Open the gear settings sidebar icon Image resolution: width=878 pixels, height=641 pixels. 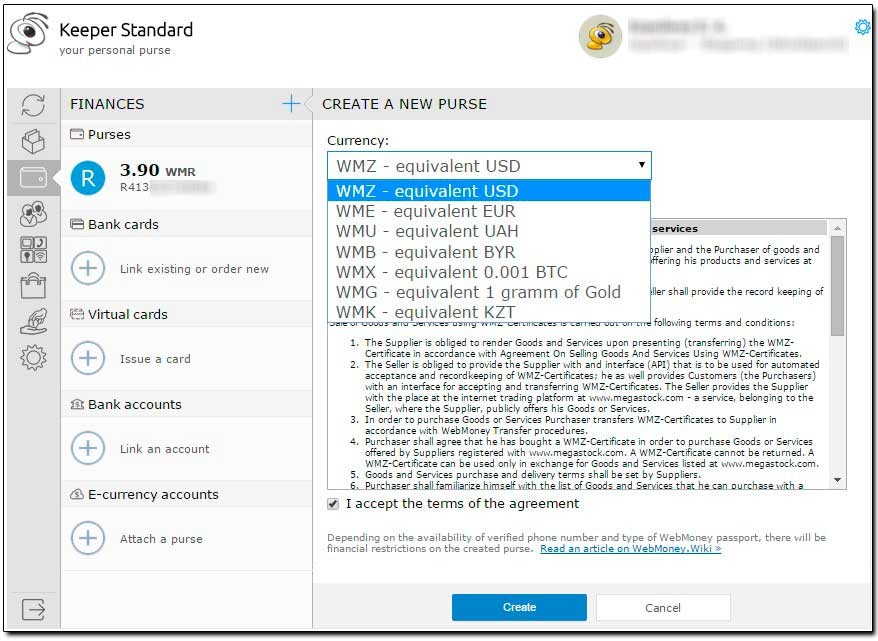[33, 358]
